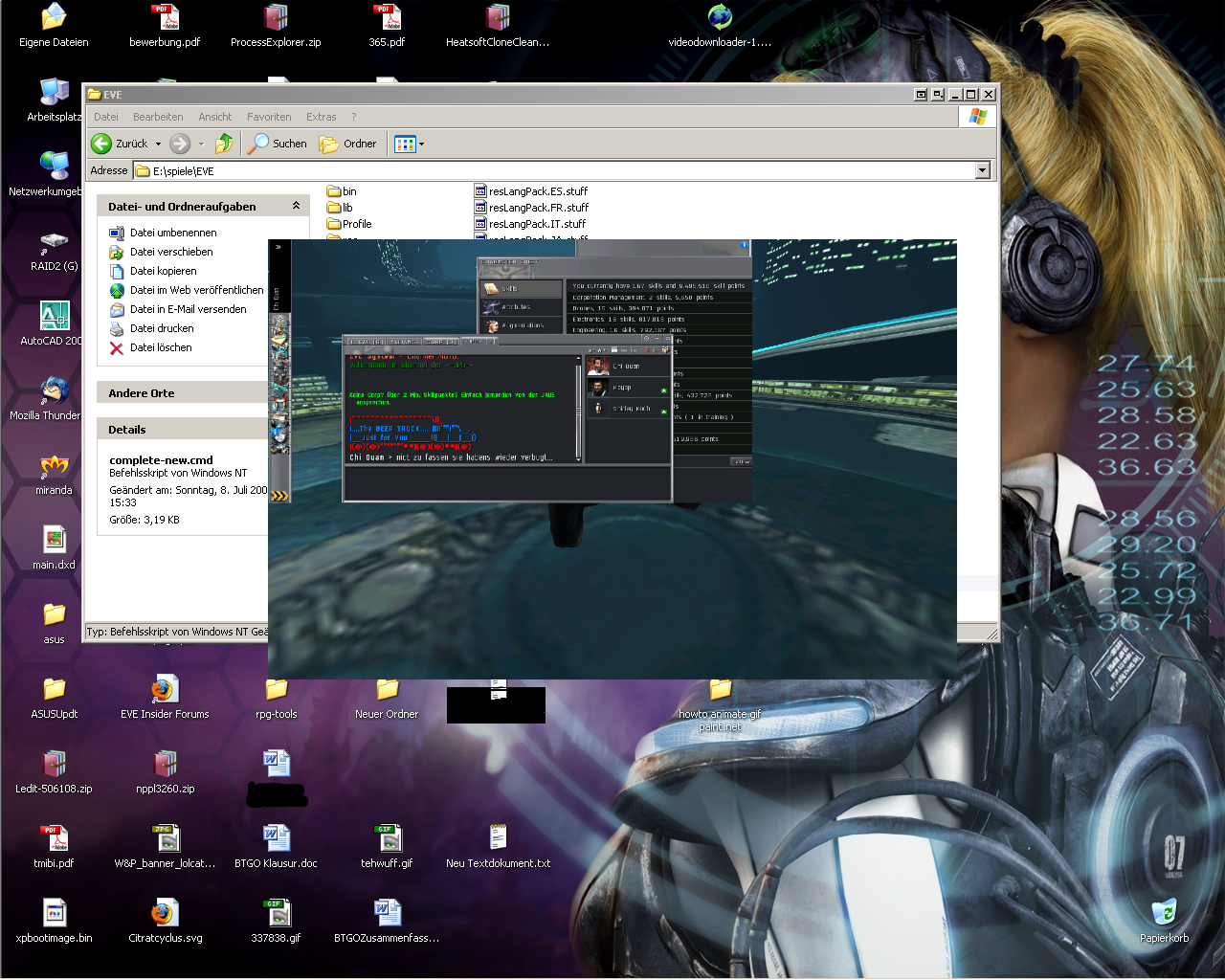Image resolution: width=1225 pixels, height=980 pixels.
Task: Open the address bar dropdown arrow
Action: pyautogui.click(x=982, y=170)
